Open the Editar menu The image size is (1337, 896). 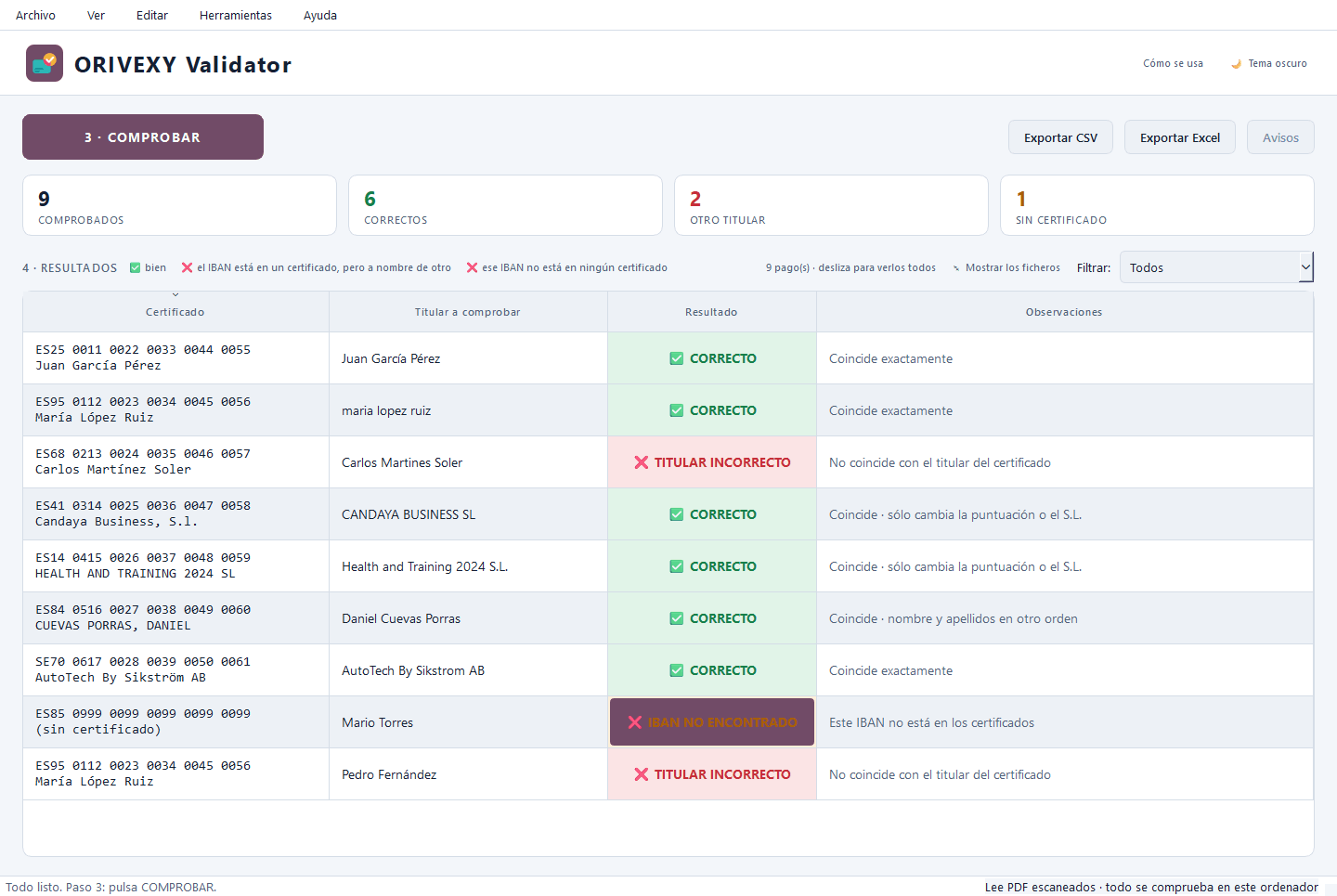(x=152, y=16)
